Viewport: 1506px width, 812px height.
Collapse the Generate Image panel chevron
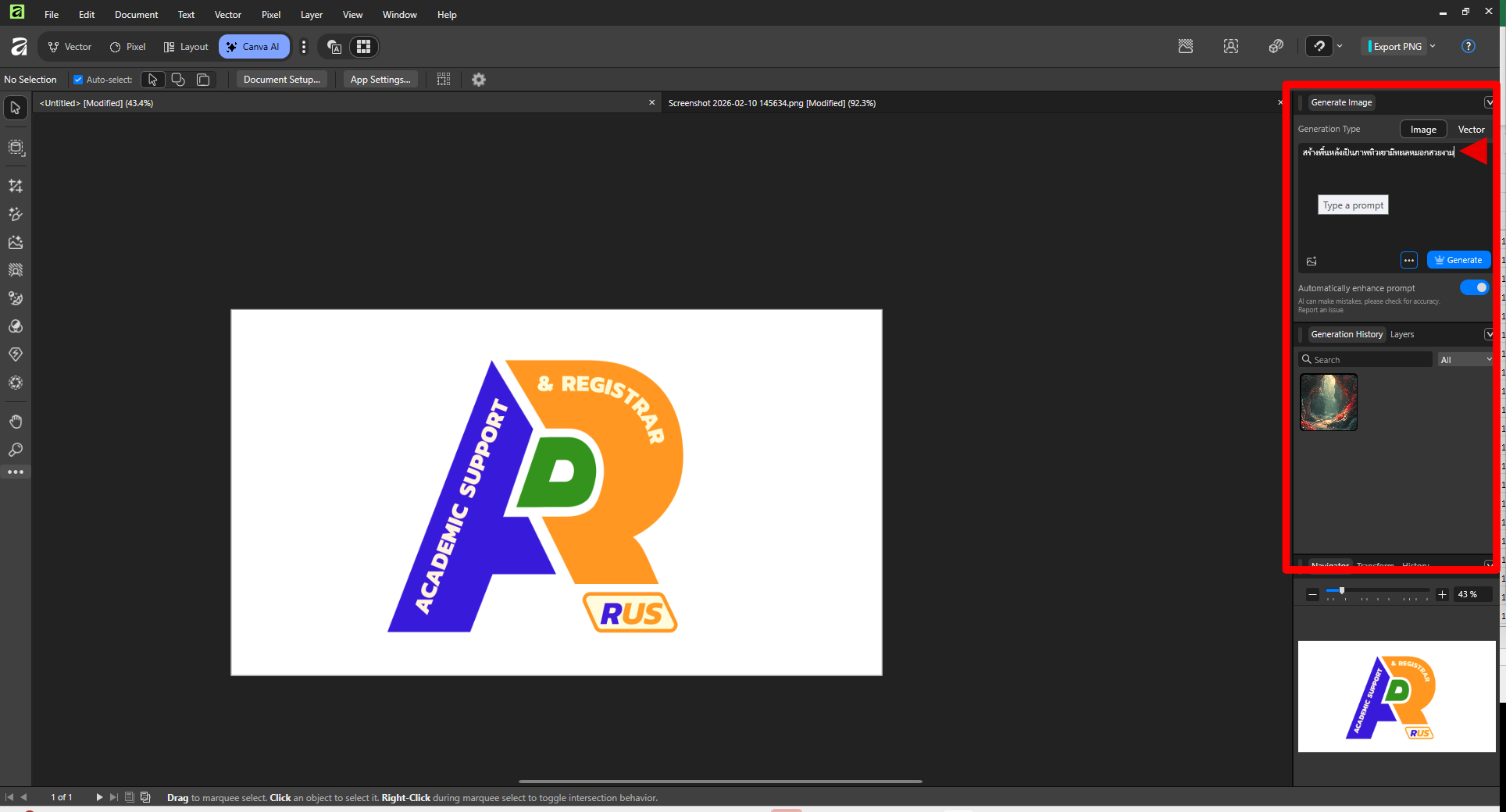click(x=1489, y=102)
